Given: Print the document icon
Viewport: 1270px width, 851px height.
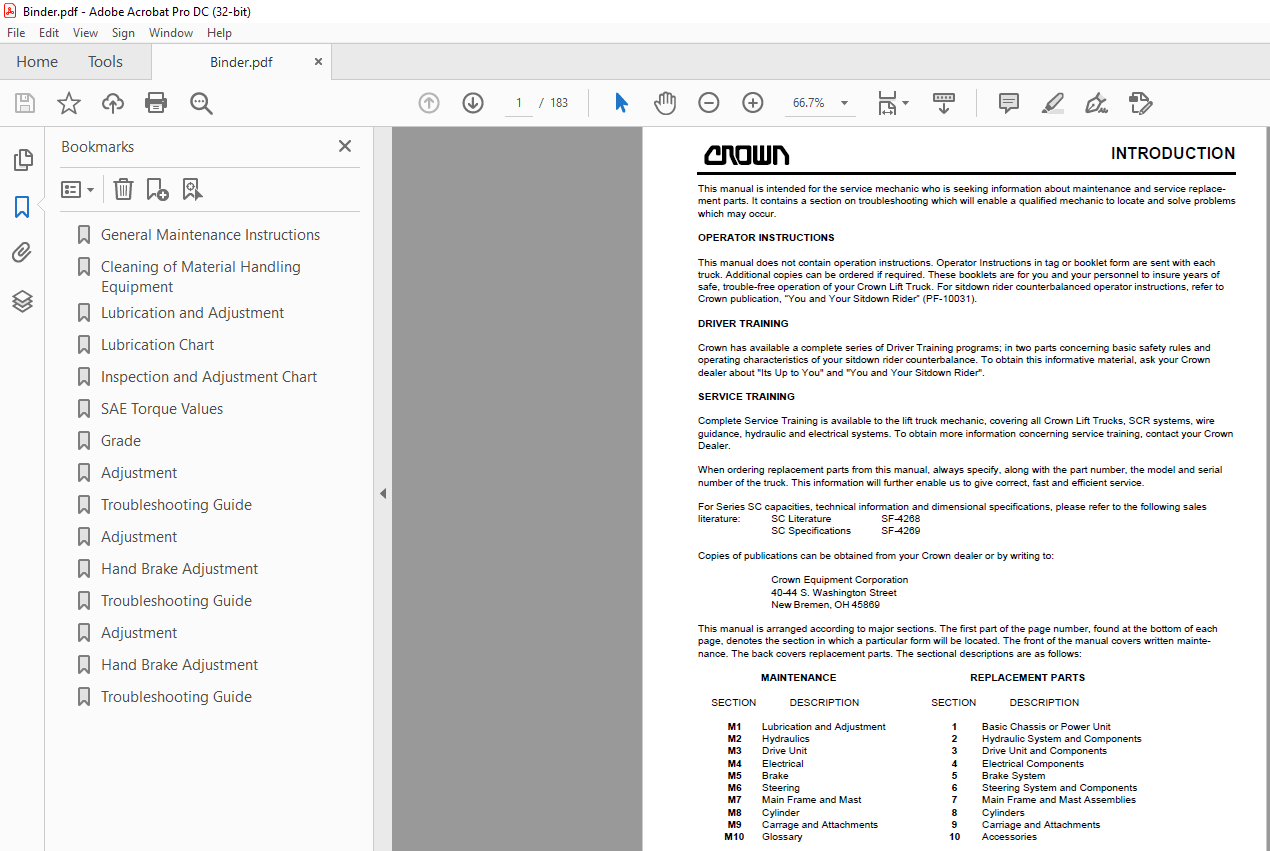Looking at the screenshot, I should click(x=156, y=103).
